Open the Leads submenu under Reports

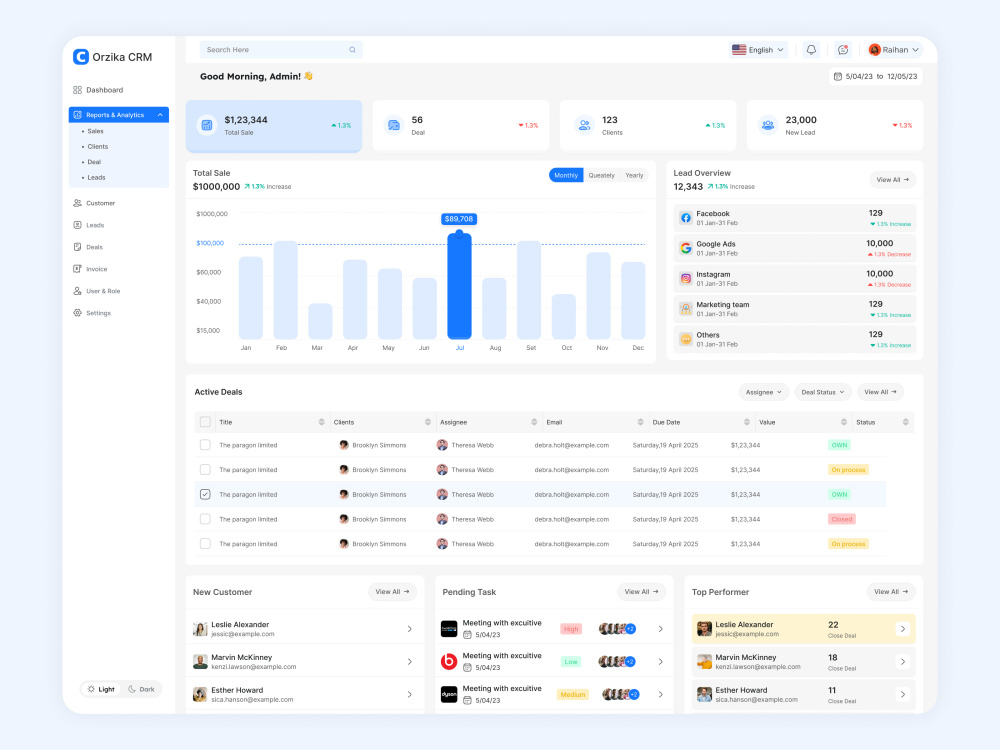click(96, 178)
